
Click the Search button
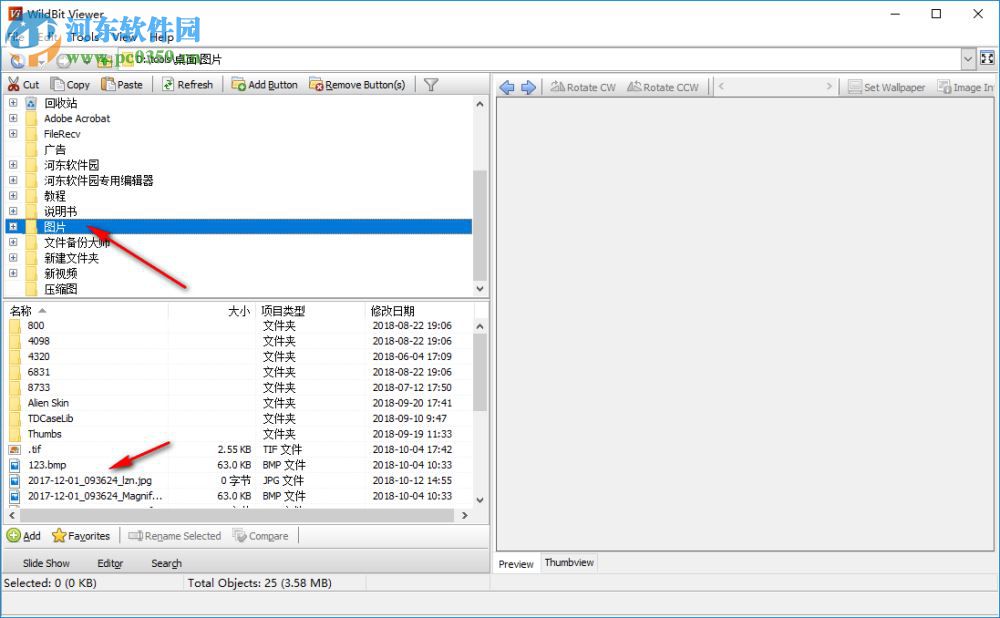click(x=166, y=563)
